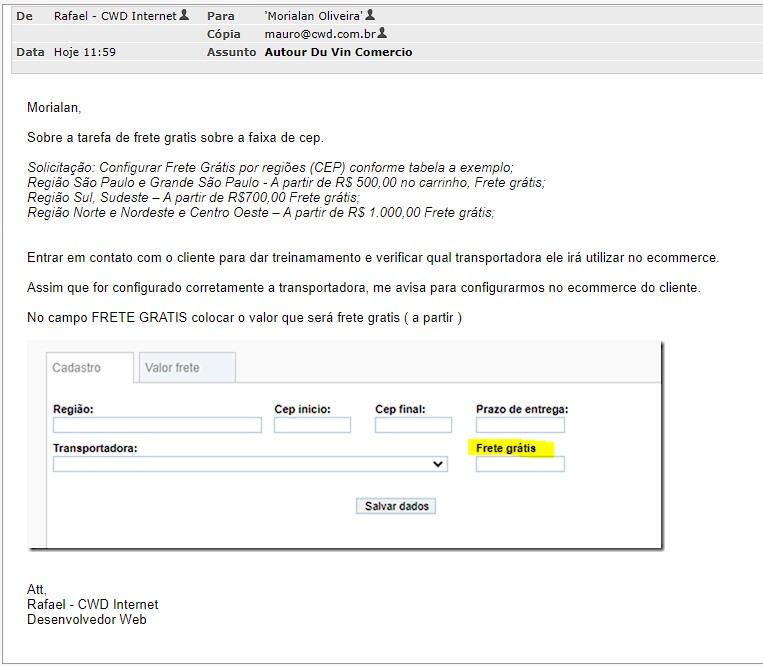This screenshot has height=666, width=763.
Task: Click the greeting 'Morialan,'
Action: point(54,108)
